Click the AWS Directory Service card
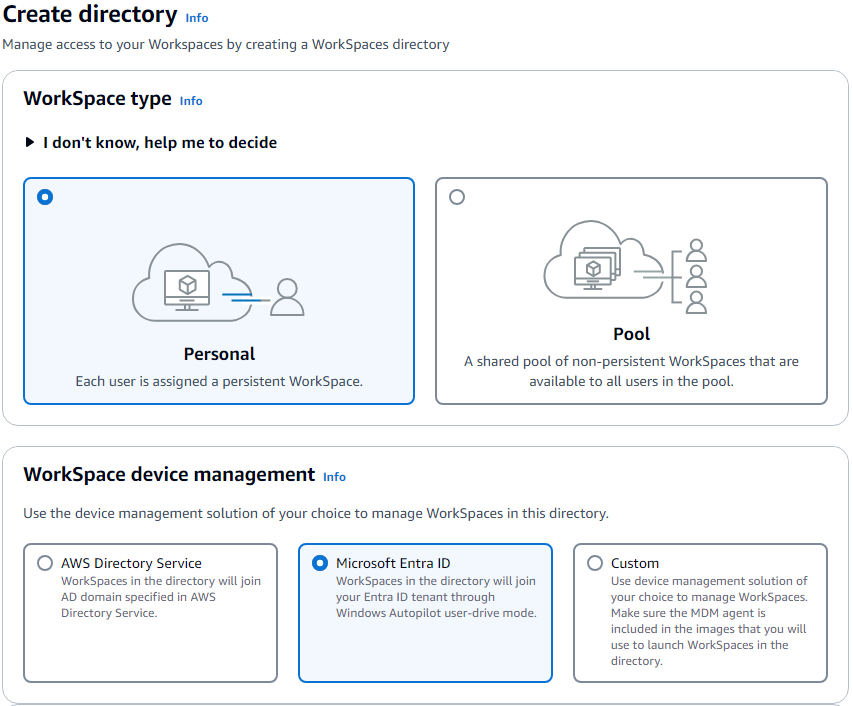853x706 pixels. 150,612
